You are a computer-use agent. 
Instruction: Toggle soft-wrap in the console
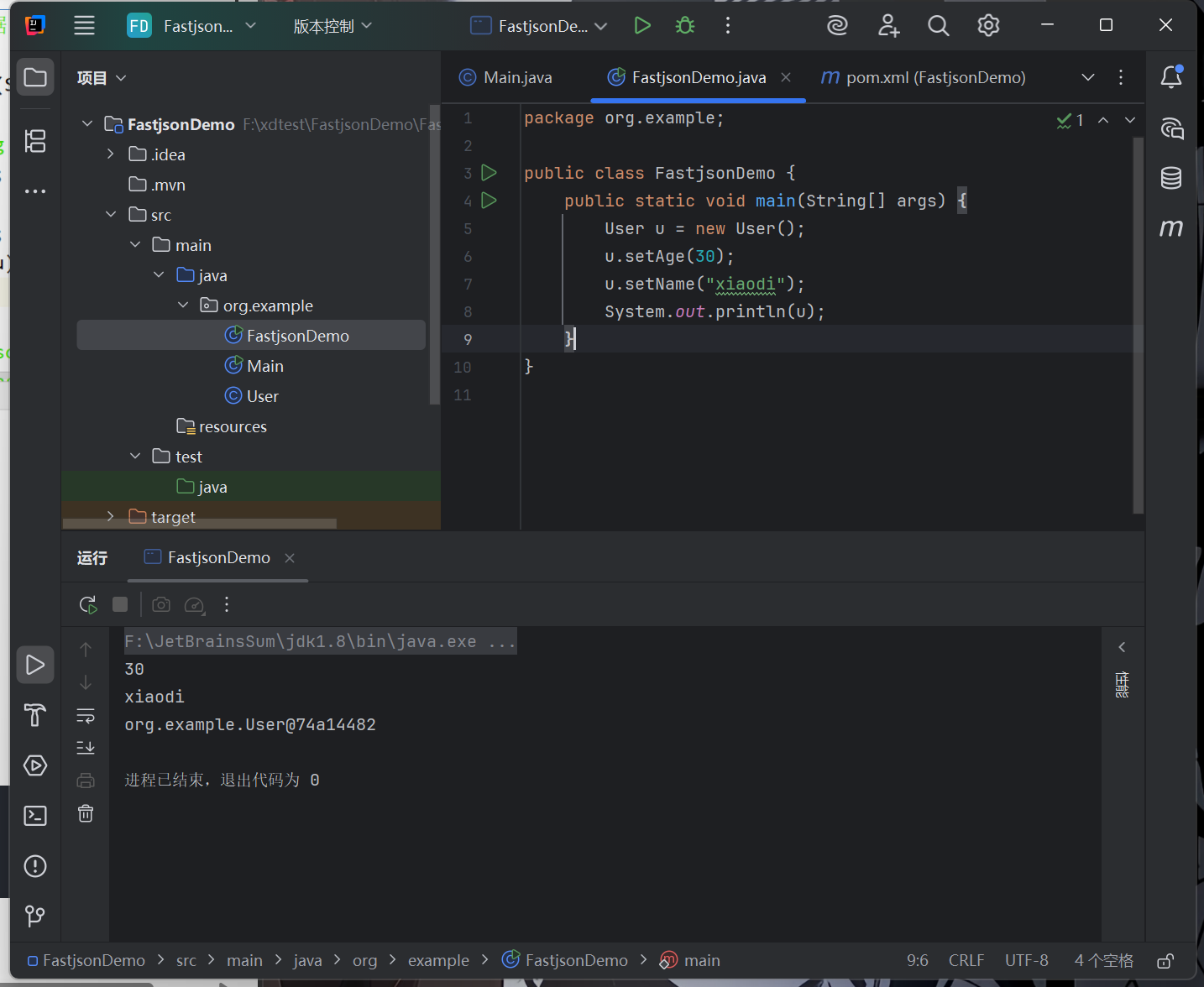(86, 716)
